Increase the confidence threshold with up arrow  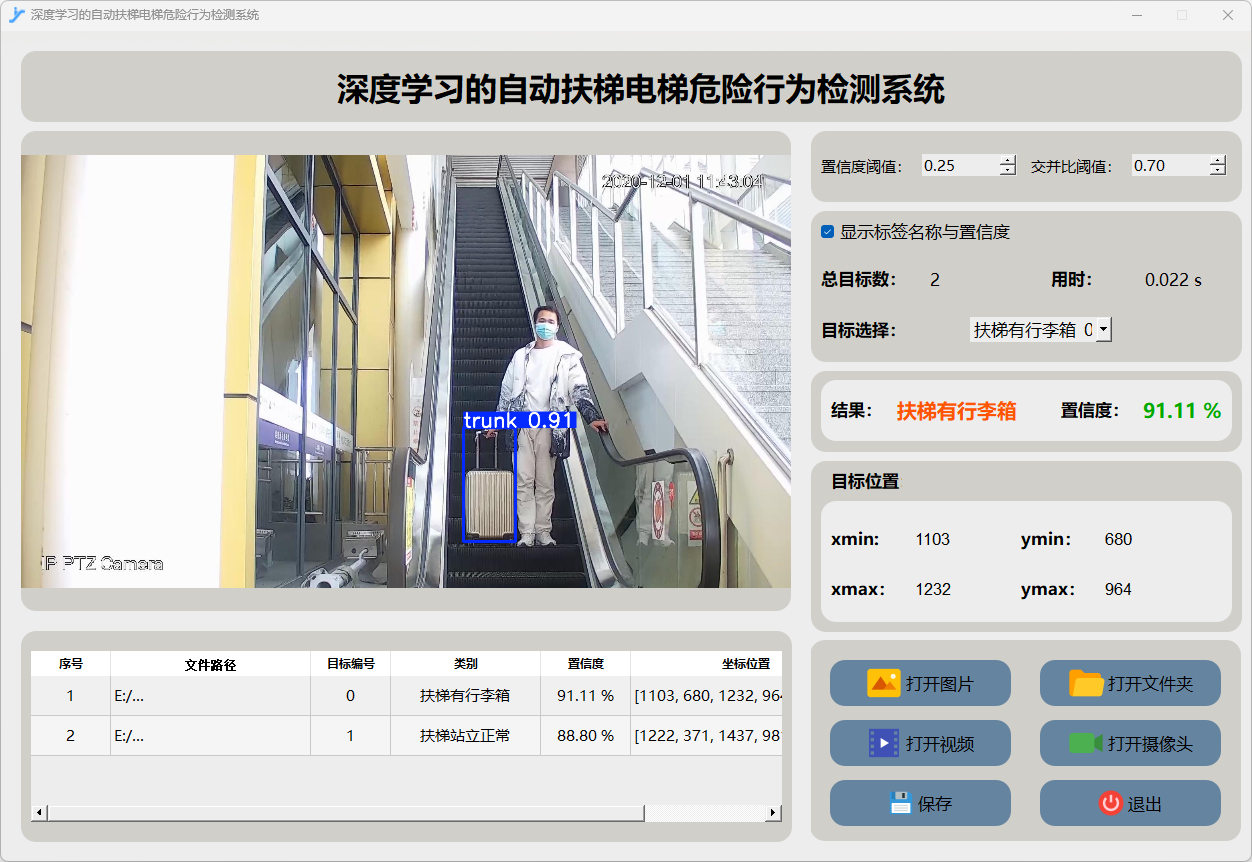click(x=1007, y=160)
